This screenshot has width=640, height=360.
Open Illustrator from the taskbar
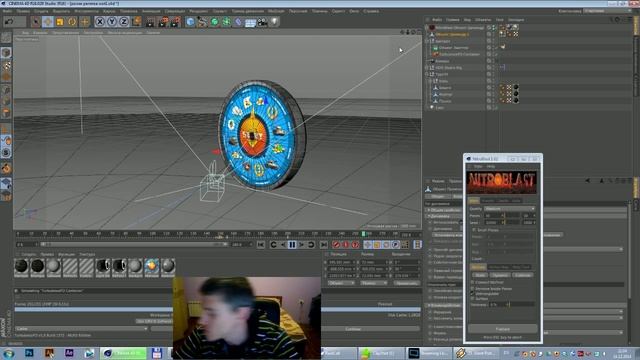coord(49,353)
